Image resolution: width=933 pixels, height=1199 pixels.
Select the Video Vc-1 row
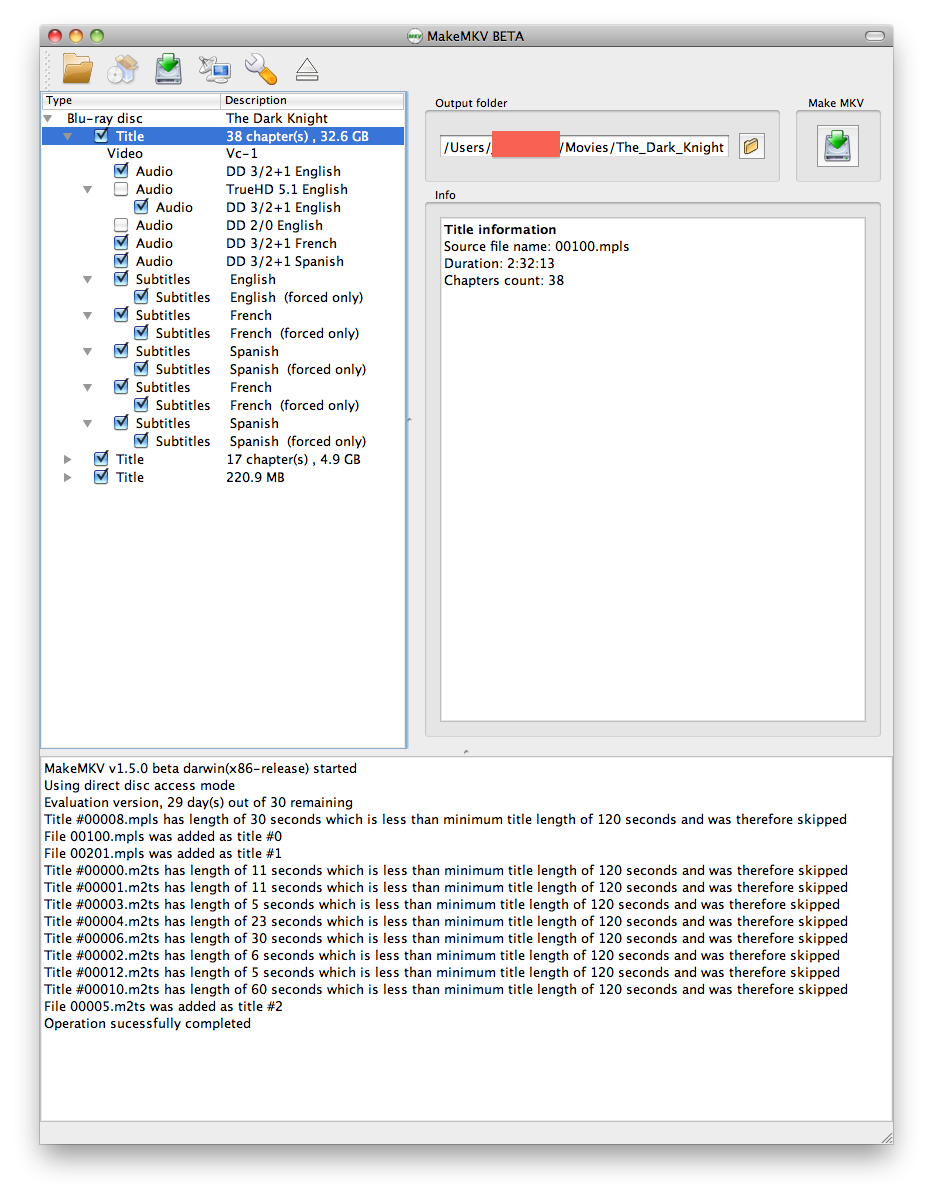[x=223, y=154]
